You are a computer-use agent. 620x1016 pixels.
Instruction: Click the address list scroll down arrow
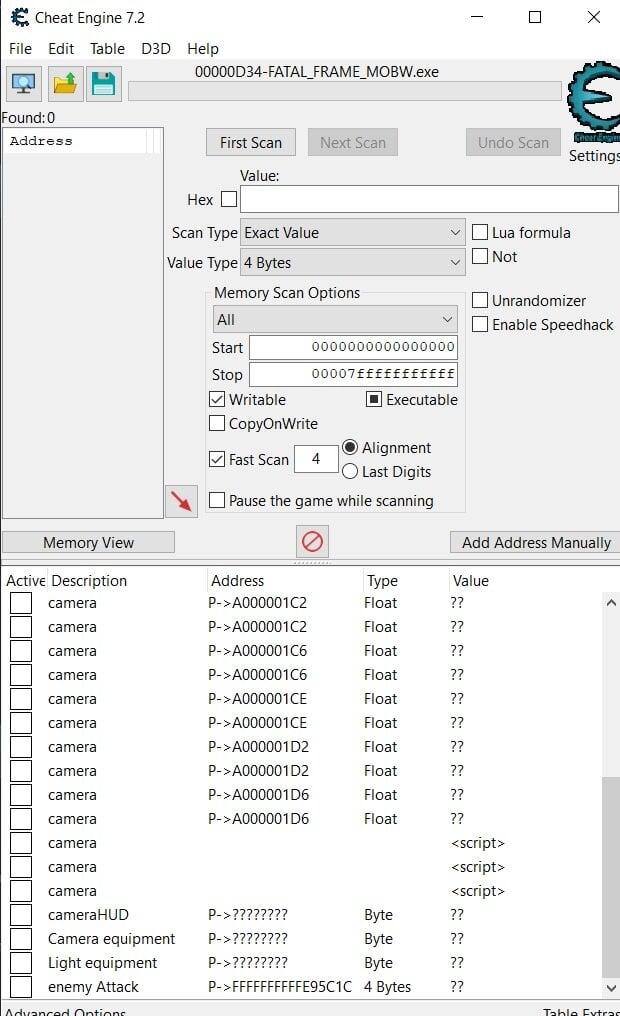click(x=610, y=987)
